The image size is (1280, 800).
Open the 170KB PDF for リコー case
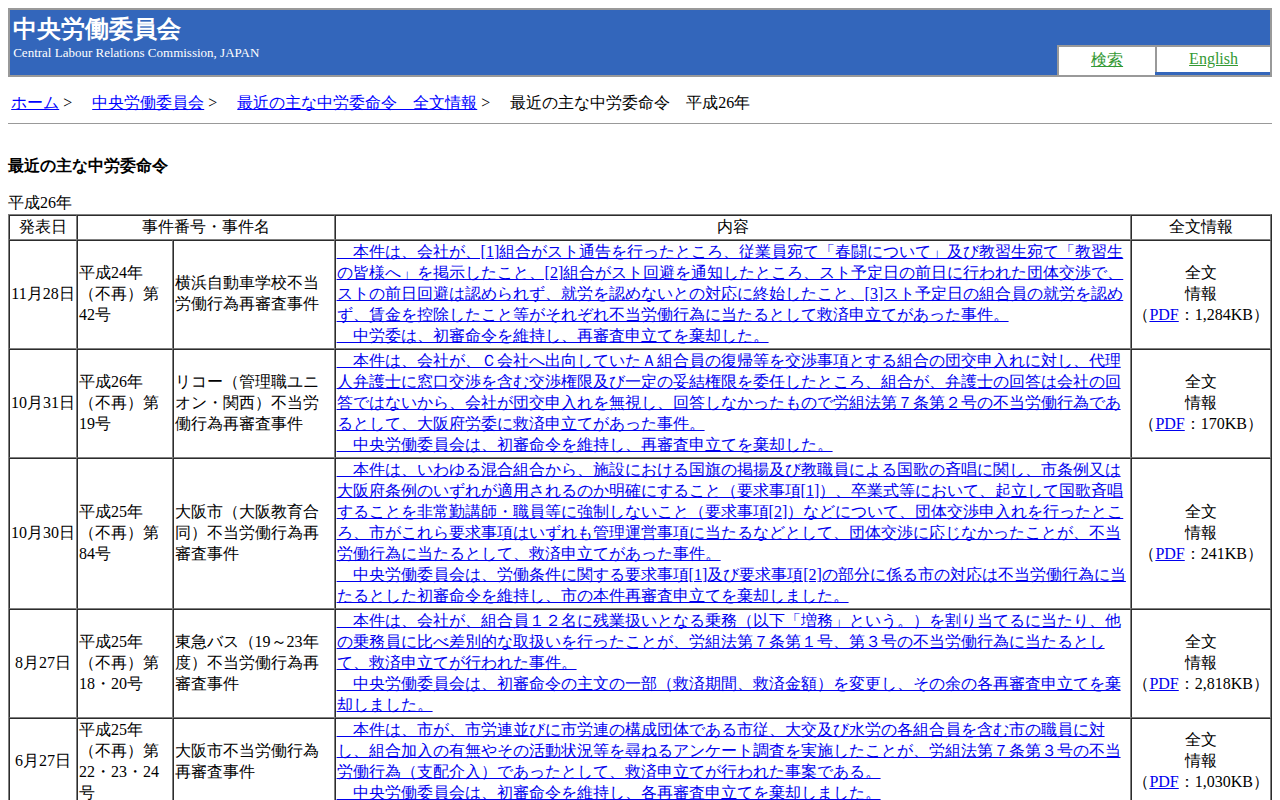(x=1169, y=424)
